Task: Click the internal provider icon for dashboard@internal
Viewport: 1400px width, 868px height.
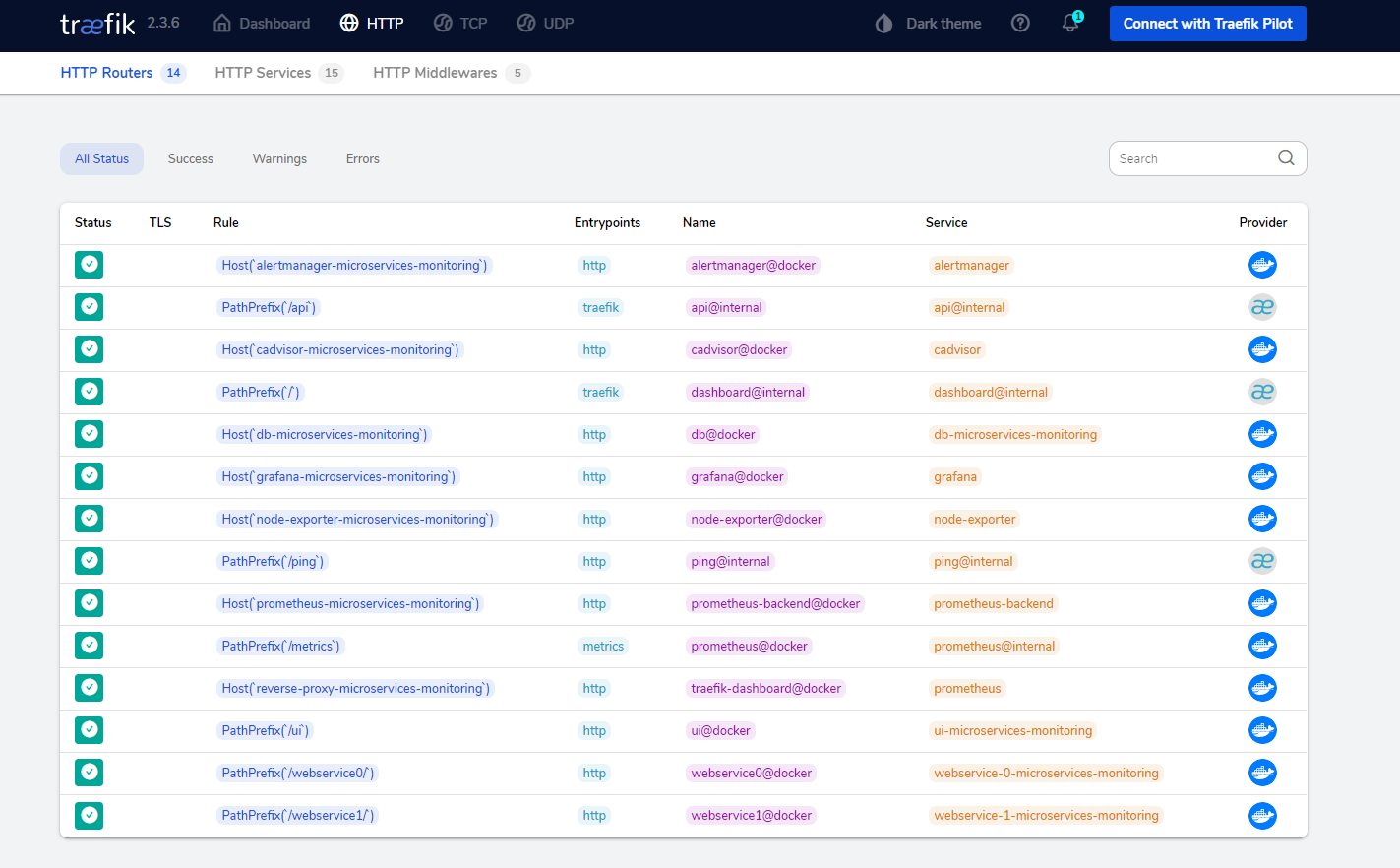Action: pos(1262,392)
